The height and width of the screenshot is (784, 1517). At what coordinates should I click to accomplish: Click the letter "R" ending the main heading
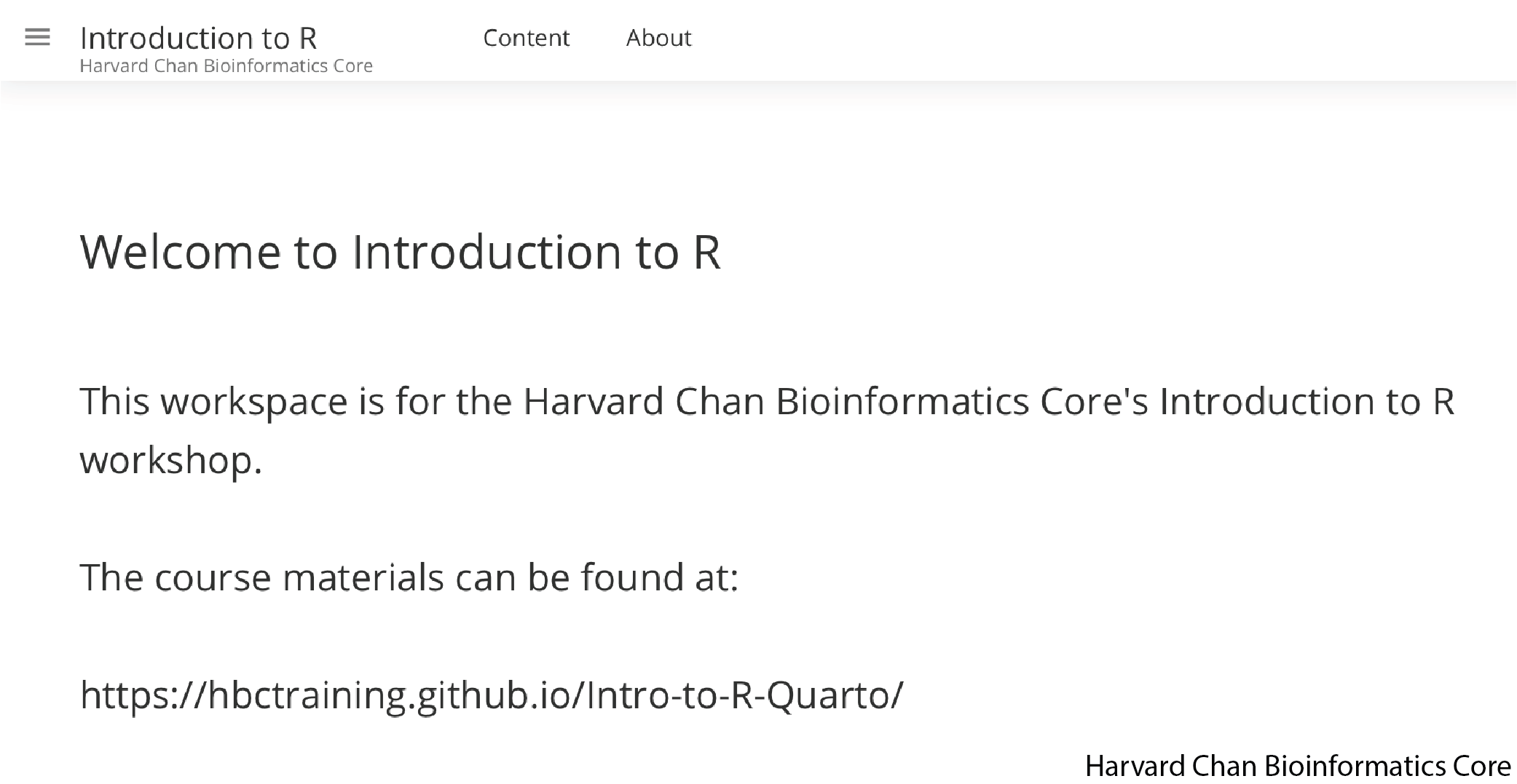click(706, 252)
